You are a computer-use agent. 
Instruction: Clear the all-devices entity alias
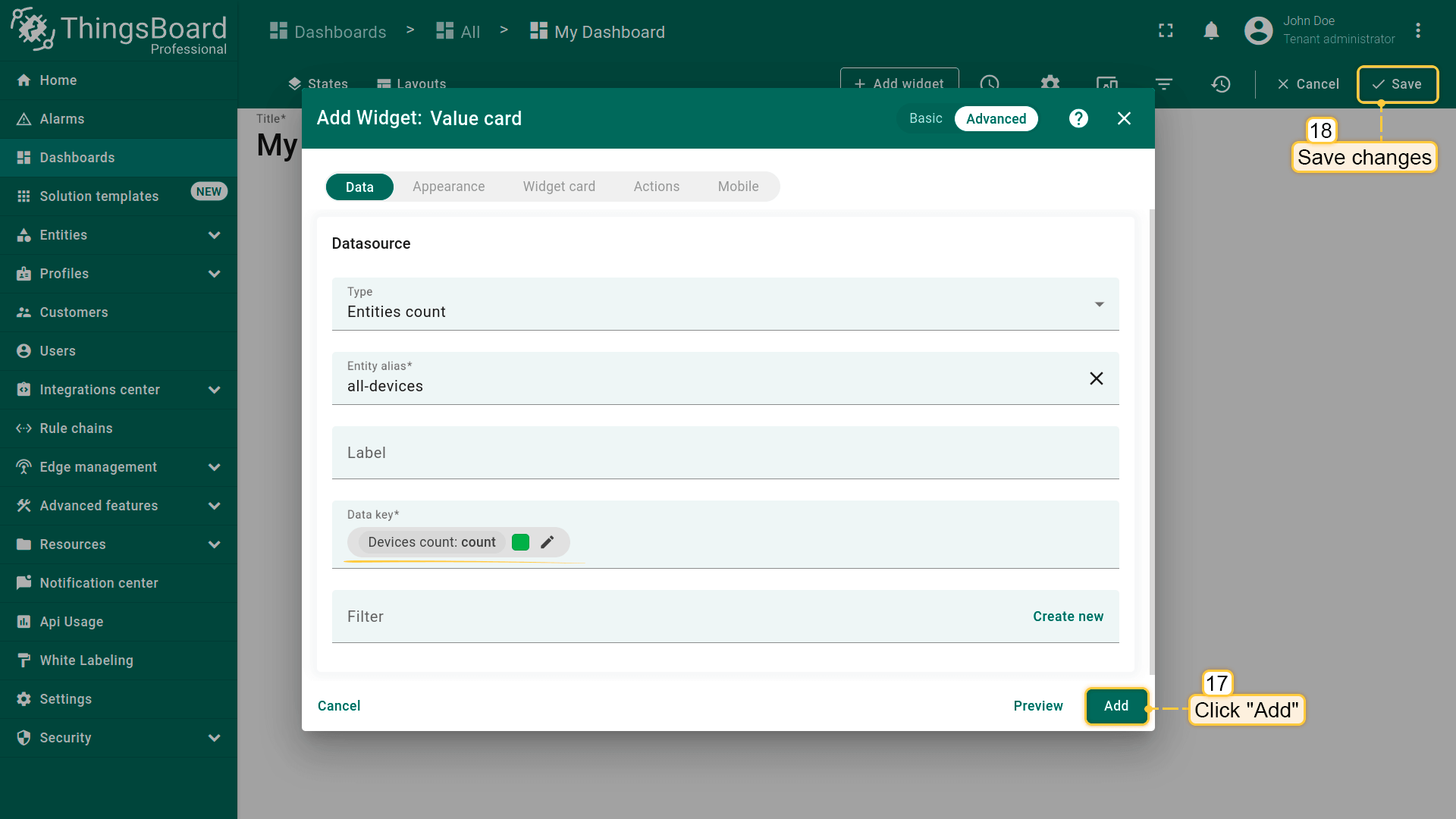click(x=1096, y=378)
